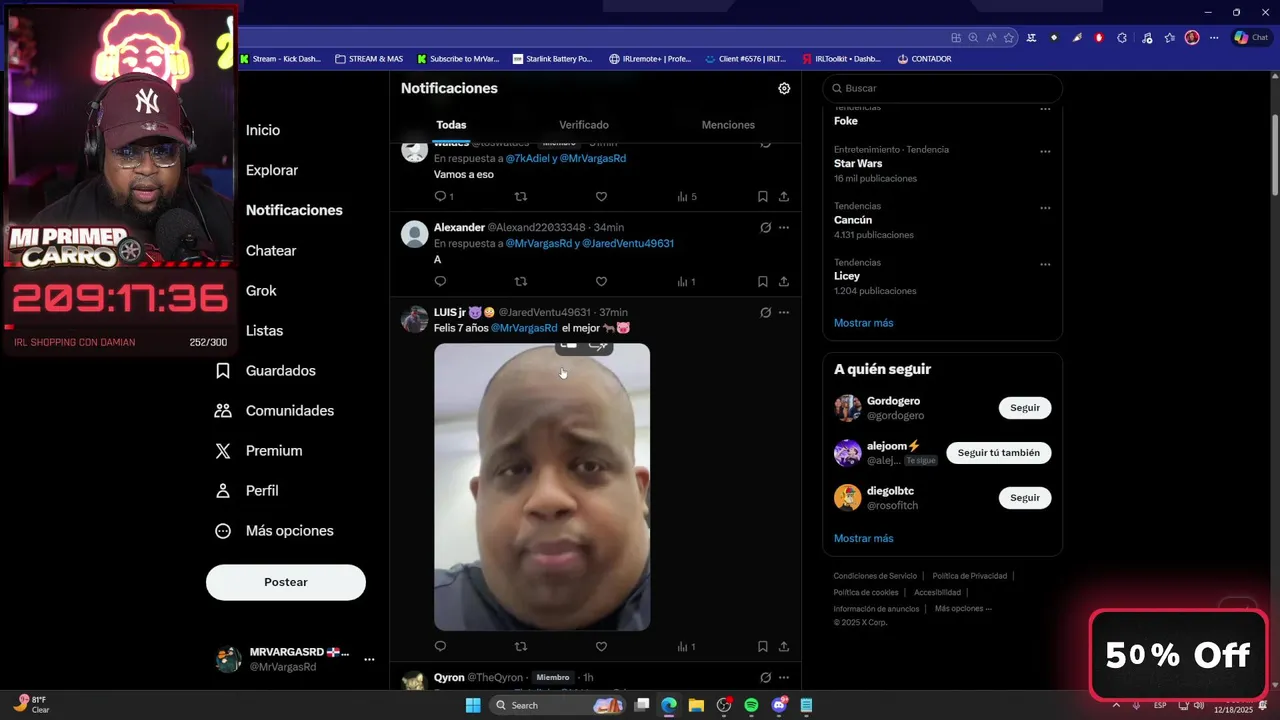Screen dimensions: 1280x720
Task: Open more options for Foke trend
Action: (1045, 108)
